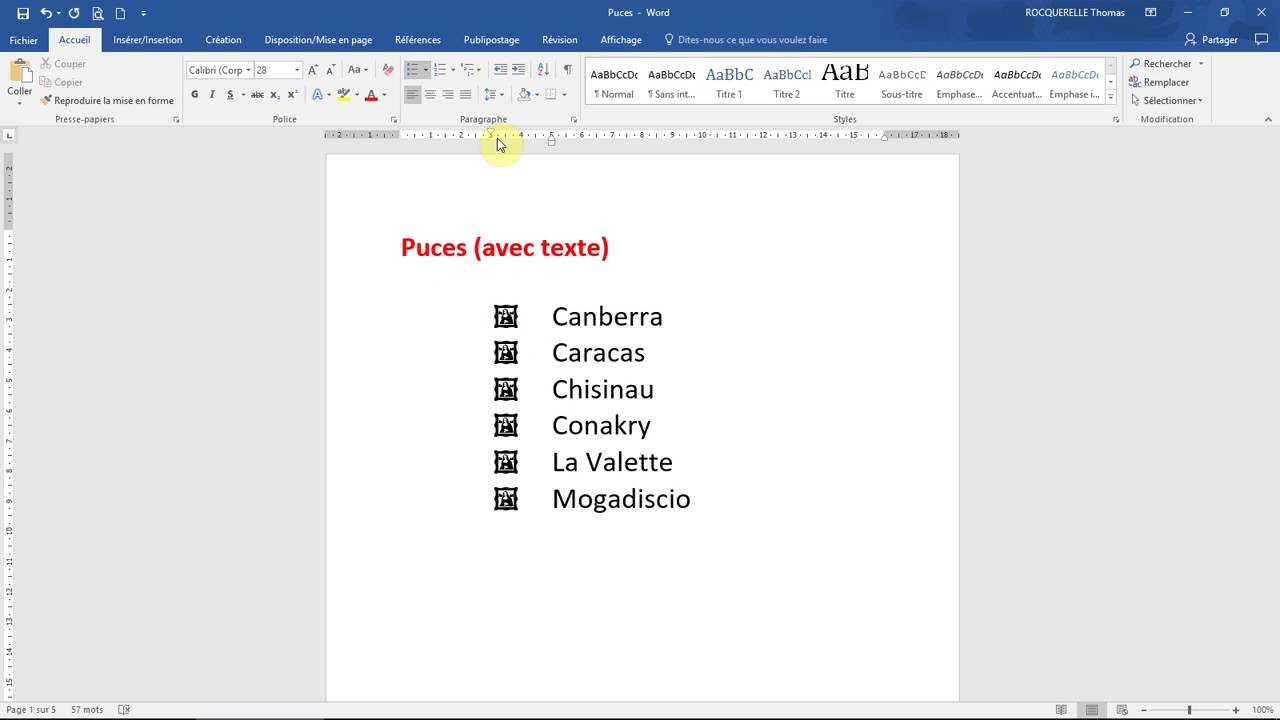1280x720 pixels.
Task: Apply the text effects icon (glowing A)
Action: point(317,95)
